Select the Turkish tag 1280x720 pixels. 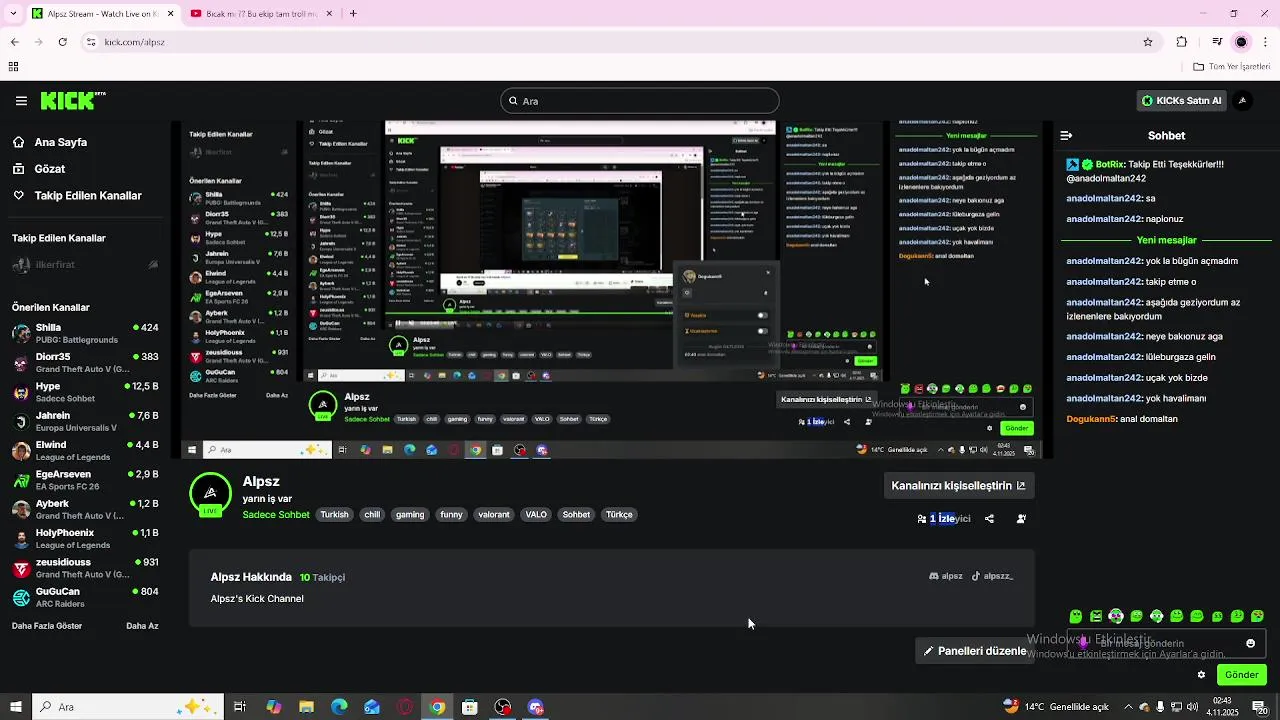(334, 515)
